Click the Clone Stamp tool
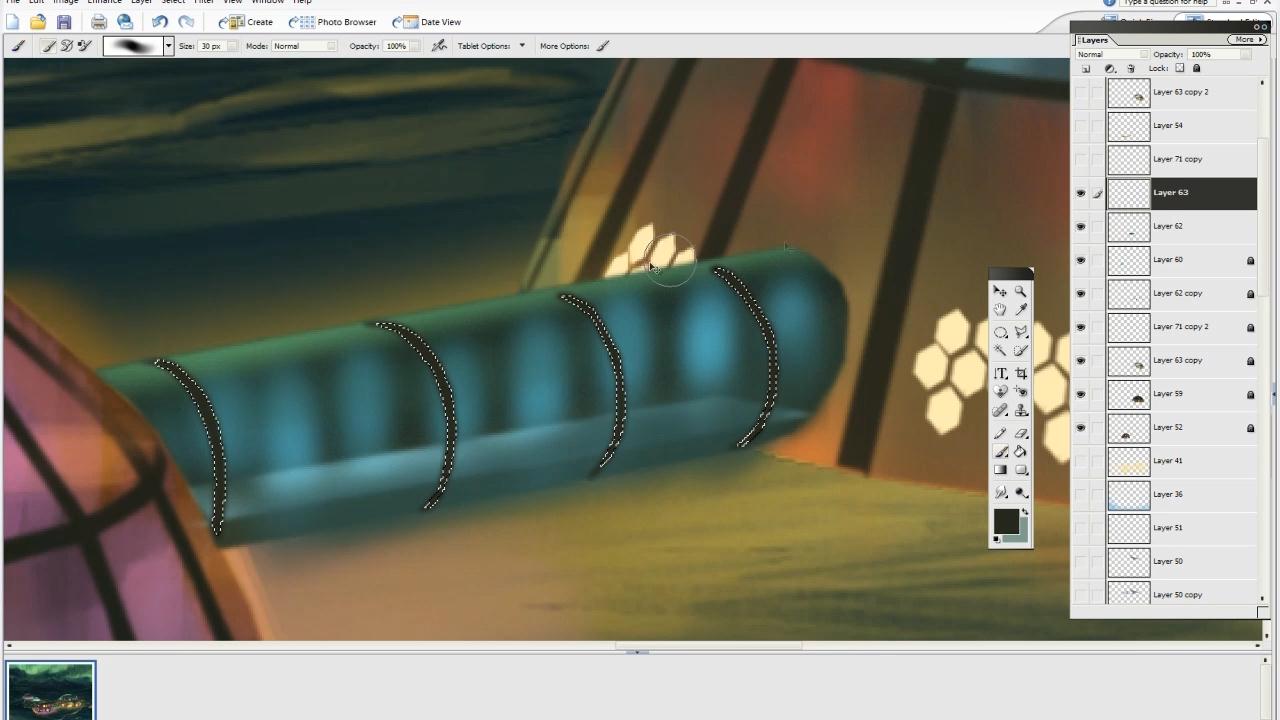1280x720 pixels. coord(1020,411)
